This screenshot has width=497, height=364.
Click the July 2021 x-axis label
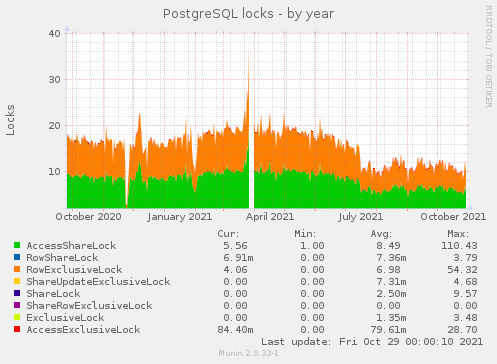point(360,217)
